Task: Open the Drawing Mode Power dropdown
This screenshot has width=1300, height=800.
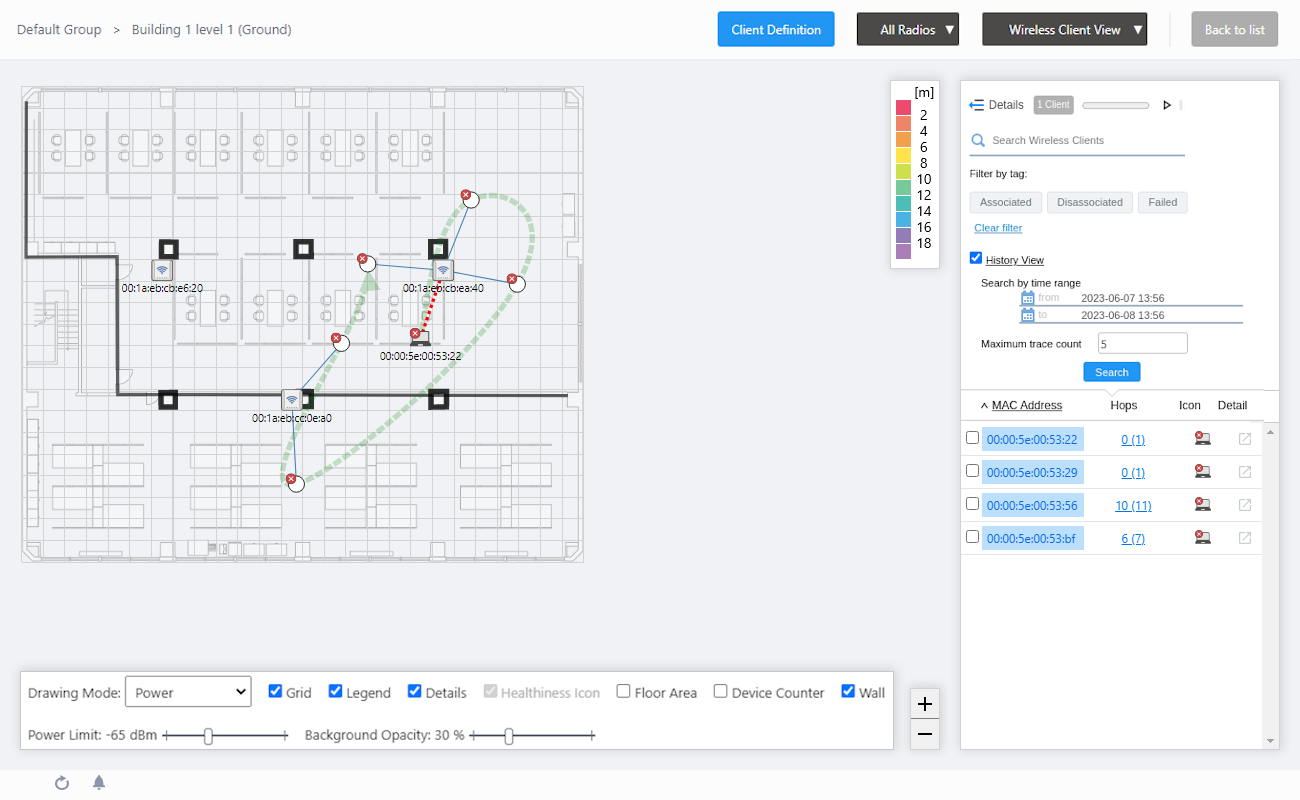Action: tap(188, 692)
